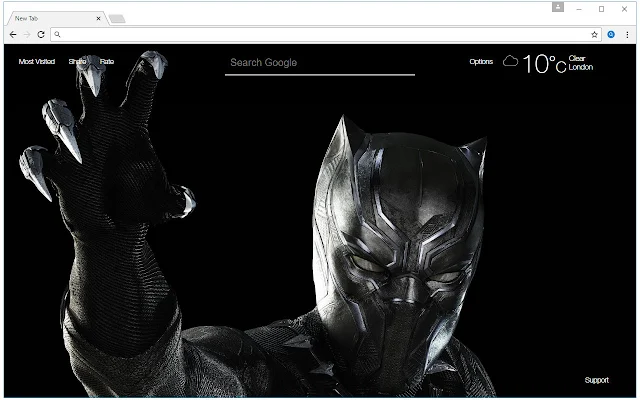The width and height of the screenshot is (640, 400).
Task: Minimize the browser window
Action: click(x=579, y=9)
